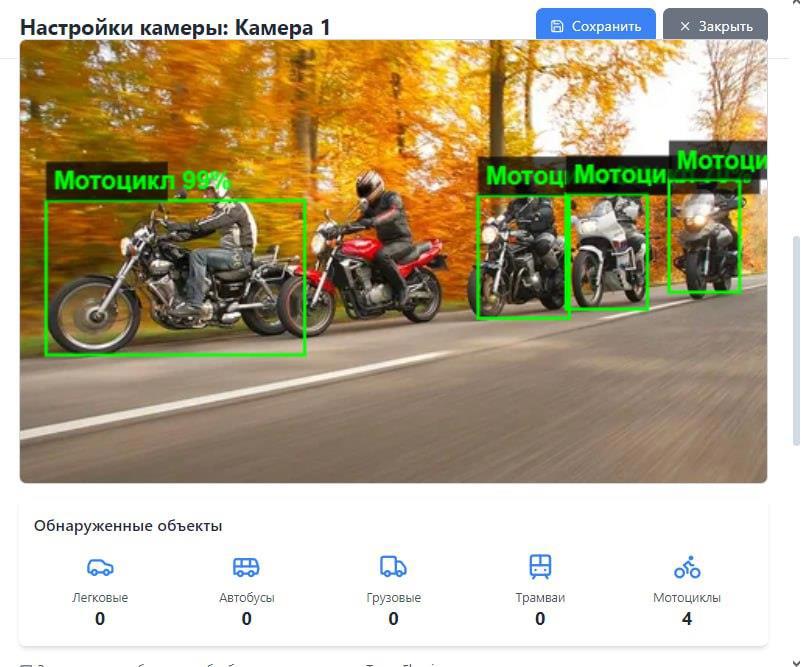Click the Легковые count value 0
Screen dimensions: 801x667
pyautogui.click(x=100, y=619)
